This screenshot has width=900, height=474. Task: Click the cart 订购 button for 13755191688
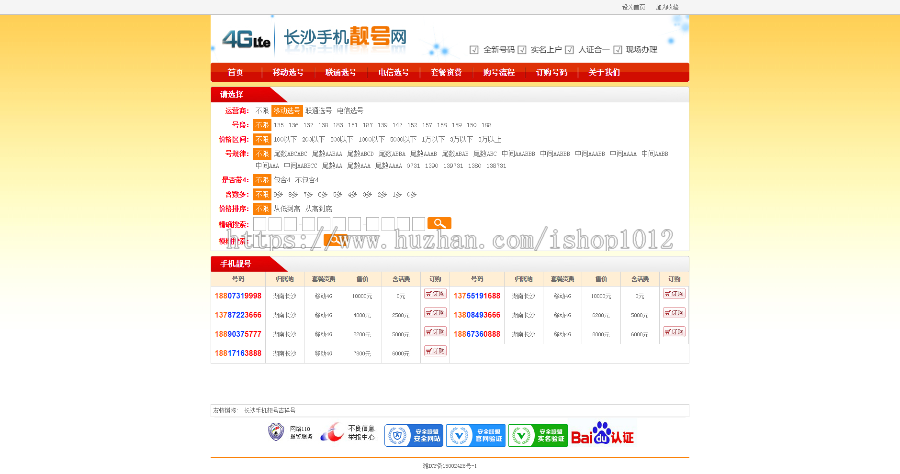pyautogui.click(x=674, y=294)
